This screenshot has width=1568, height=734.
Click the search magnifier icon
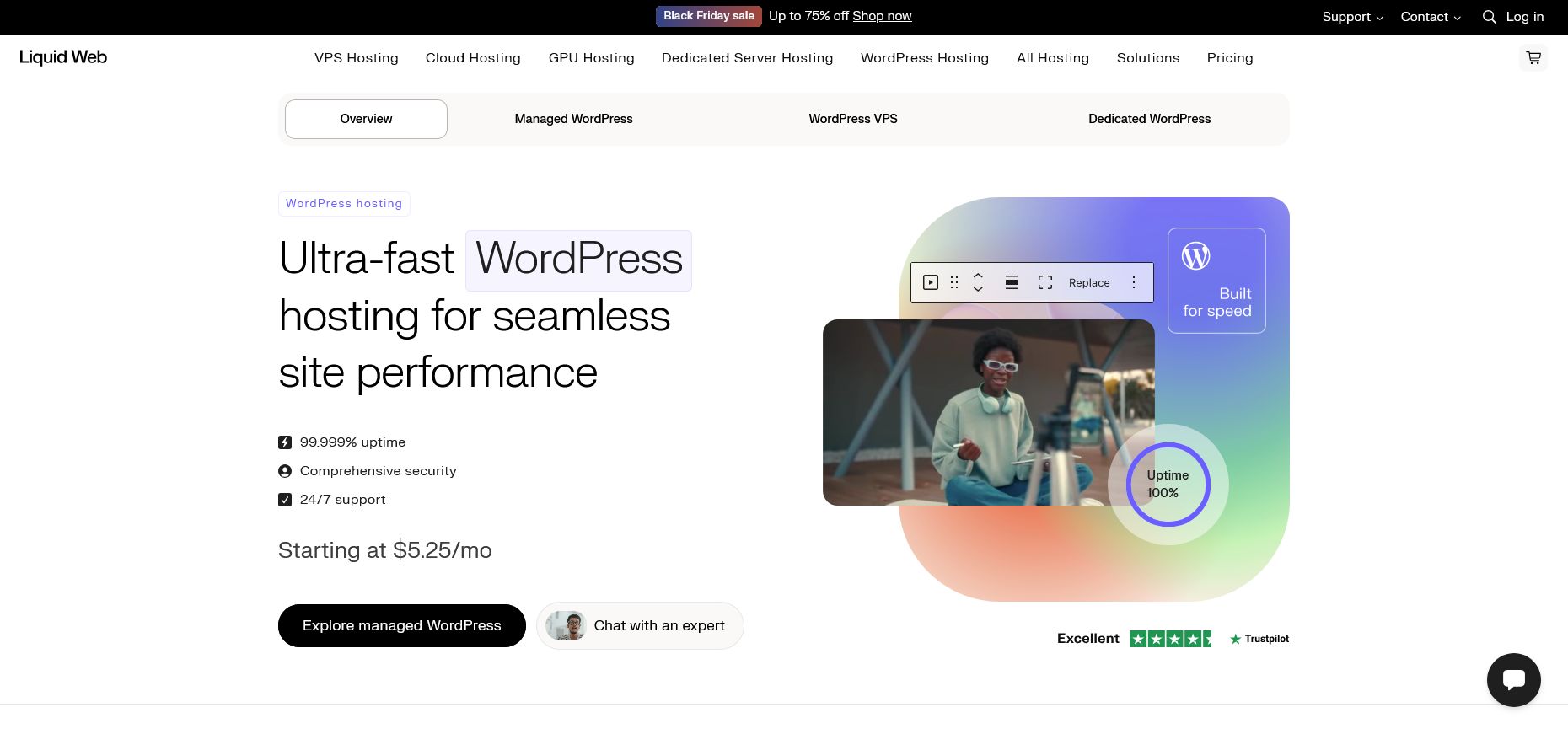coord(1490,17)
